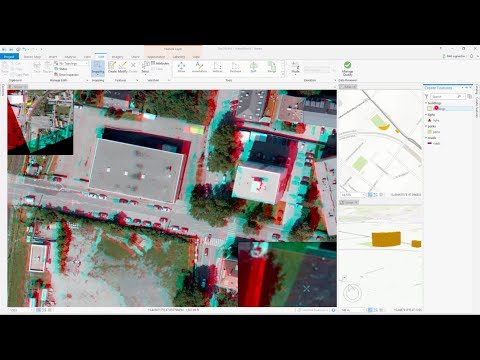Open manage templates icon beside search
480x360 pixels.
pos(469,96)
